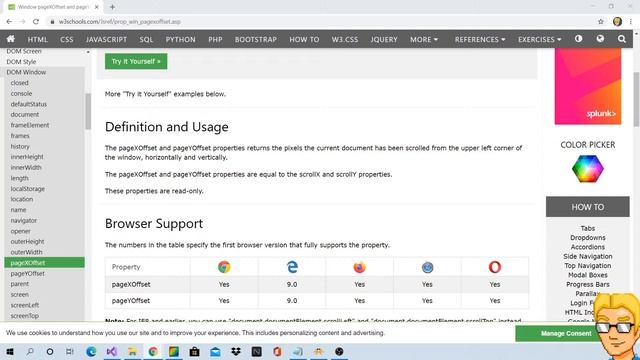
Task: Open Windows Start menu
Action: click(9, 351)
